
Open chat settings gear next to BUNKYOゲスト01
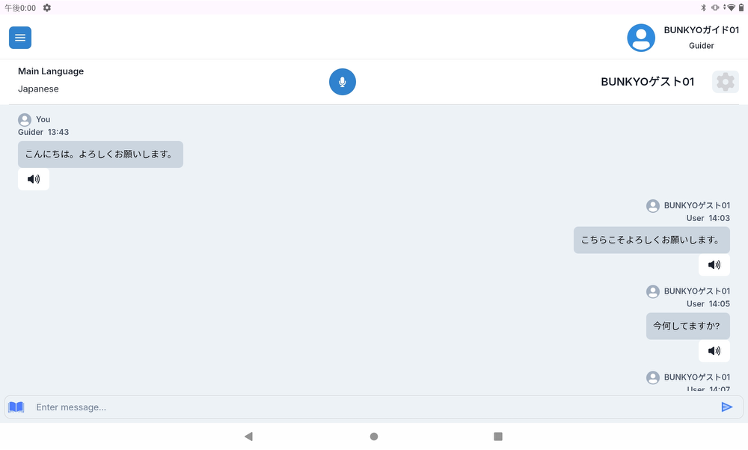tap(725, 82)
